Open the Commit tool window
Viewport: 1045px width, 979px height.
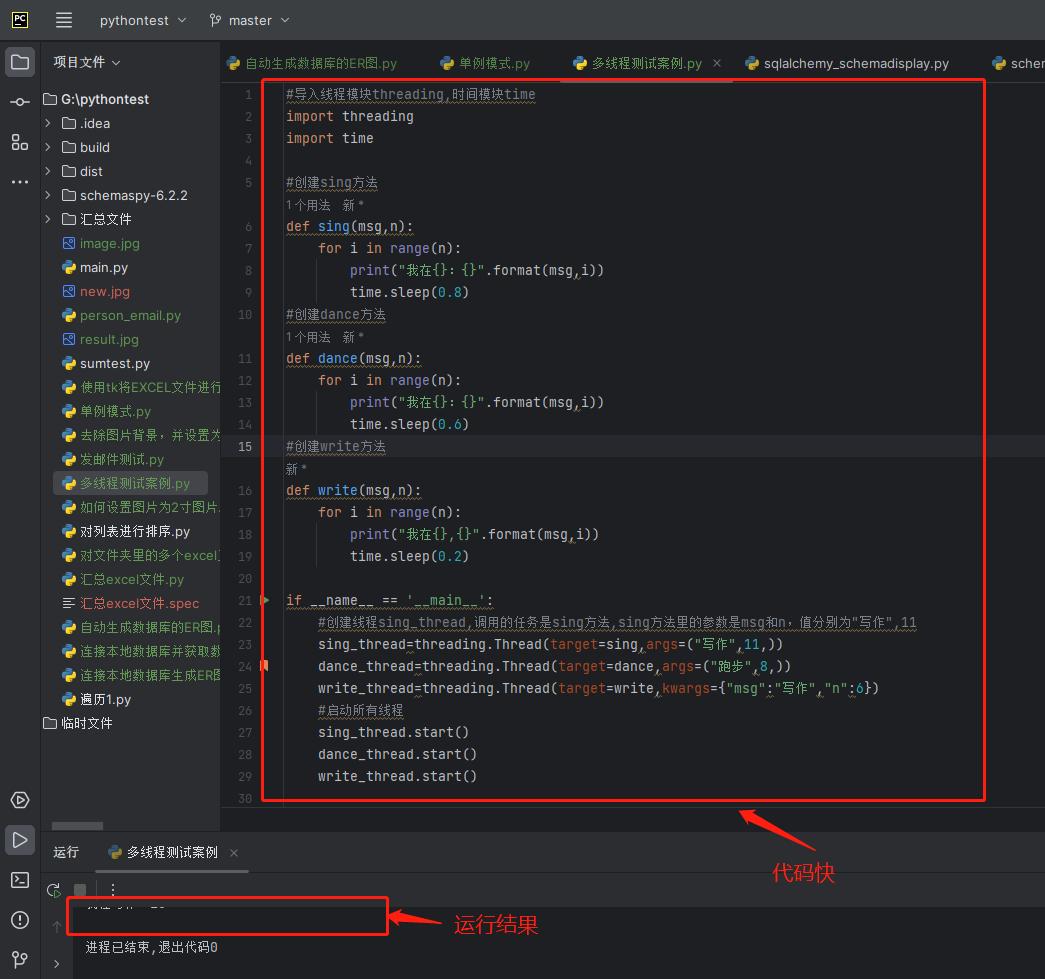20,102
